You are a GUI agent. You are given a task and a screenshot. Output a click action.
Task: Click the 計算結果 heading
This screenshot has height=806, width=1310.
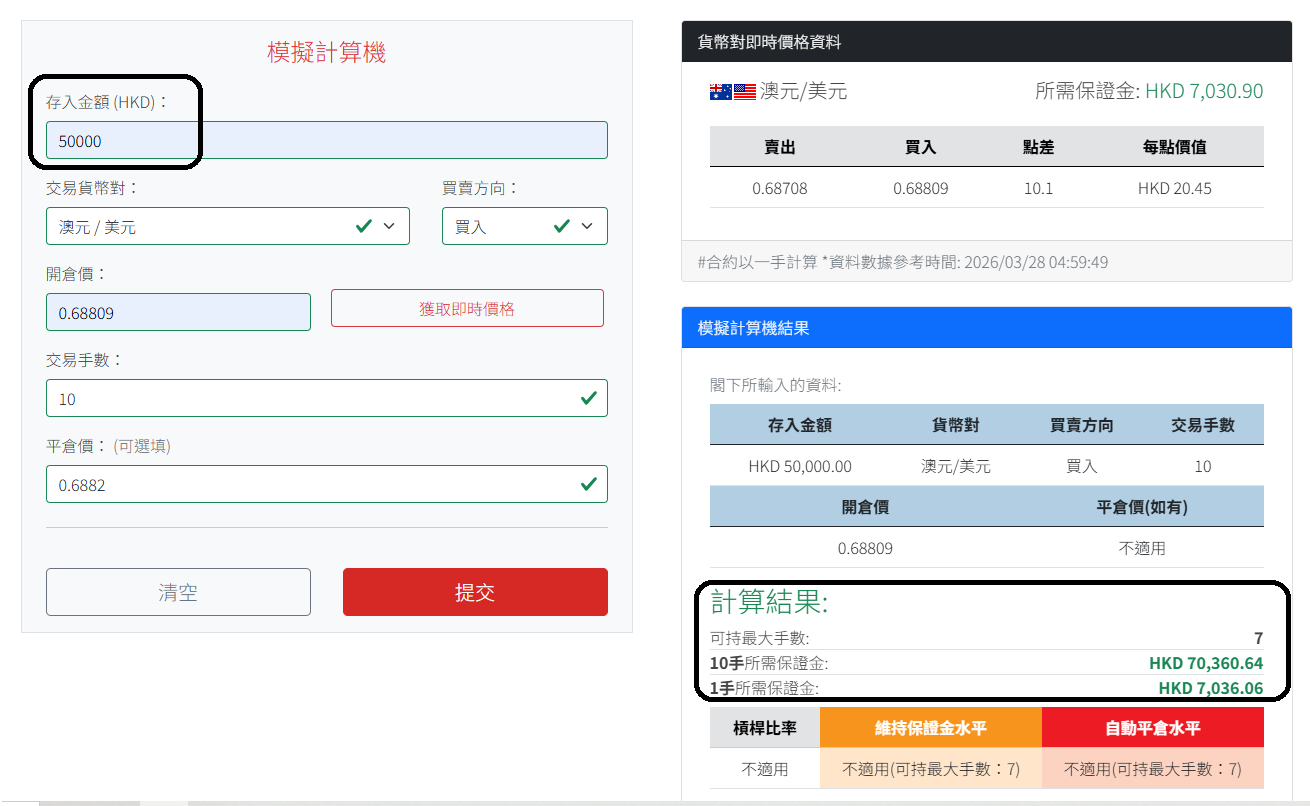coord(769,602)
